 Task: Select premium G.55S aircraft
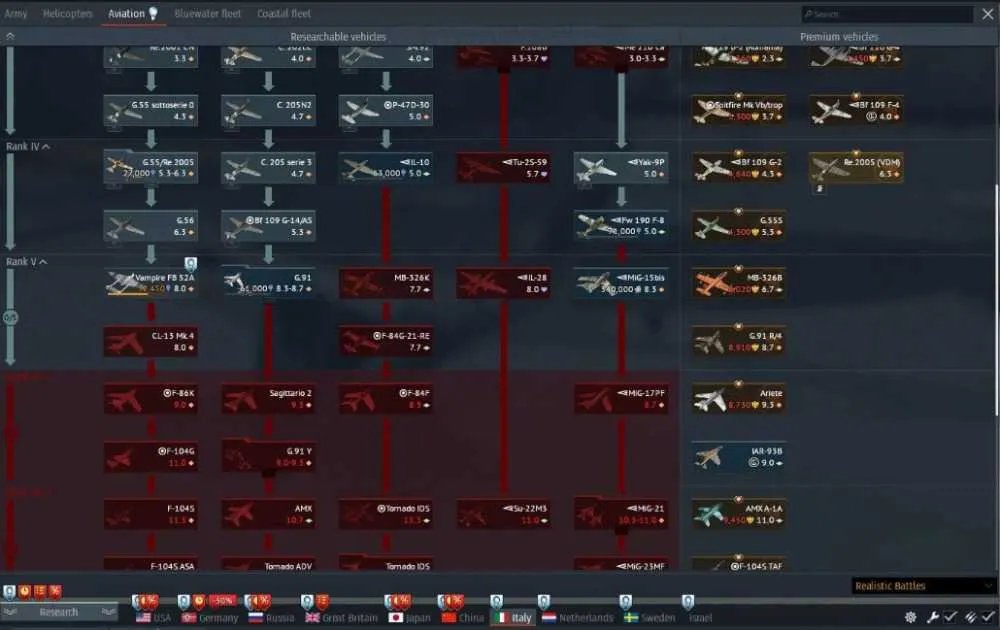click(x=739, y=226)
